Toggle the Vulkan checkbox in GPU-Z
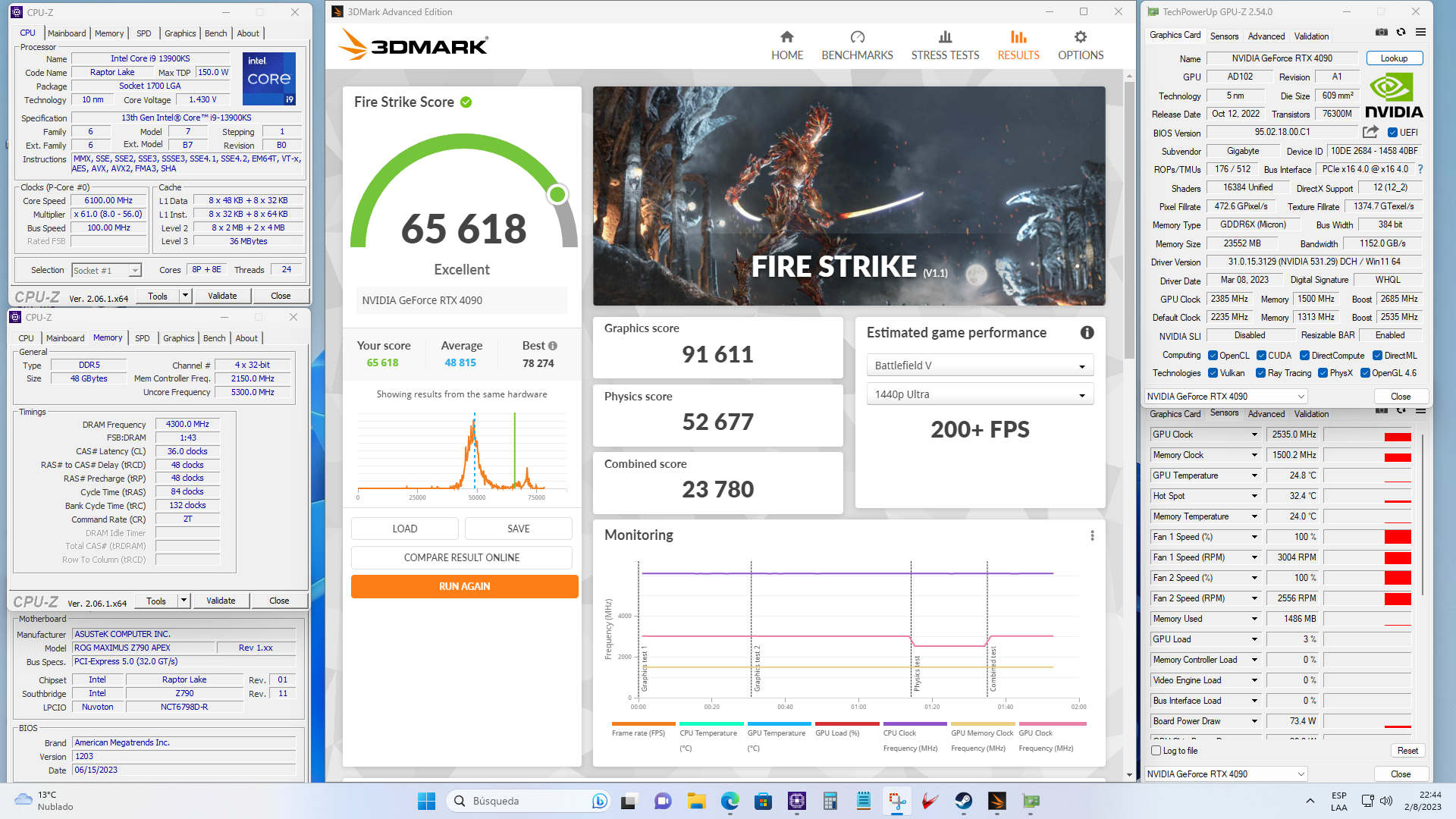Screen dimensions: 1456x819 tap(1213, 373)
